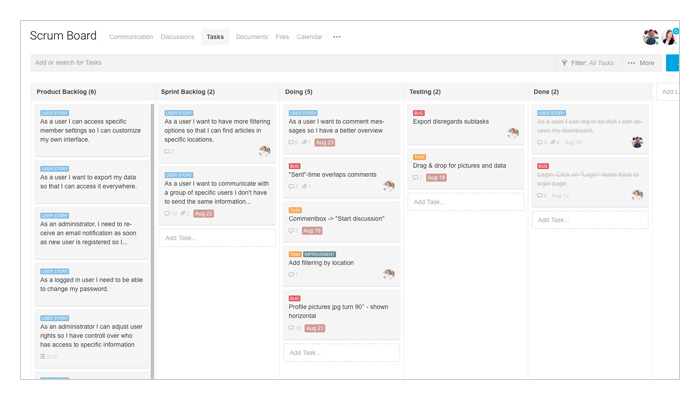
Task: Open completed Login leads back to login-page card
Action: (x=590, y=182)
